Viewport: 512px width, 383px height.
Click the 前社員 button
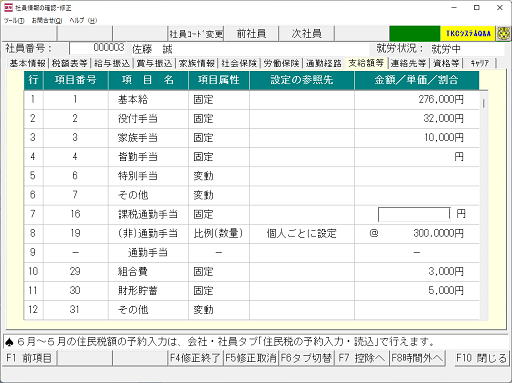[x=251, y=34]
